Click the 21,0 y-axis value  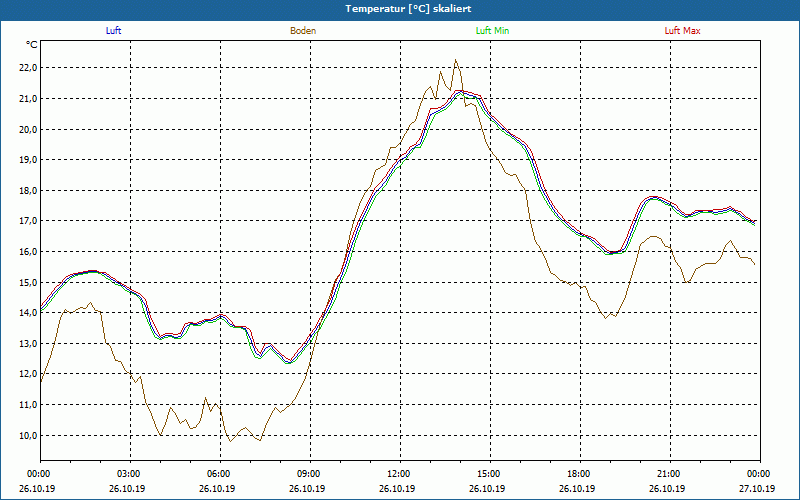[28, 98]
